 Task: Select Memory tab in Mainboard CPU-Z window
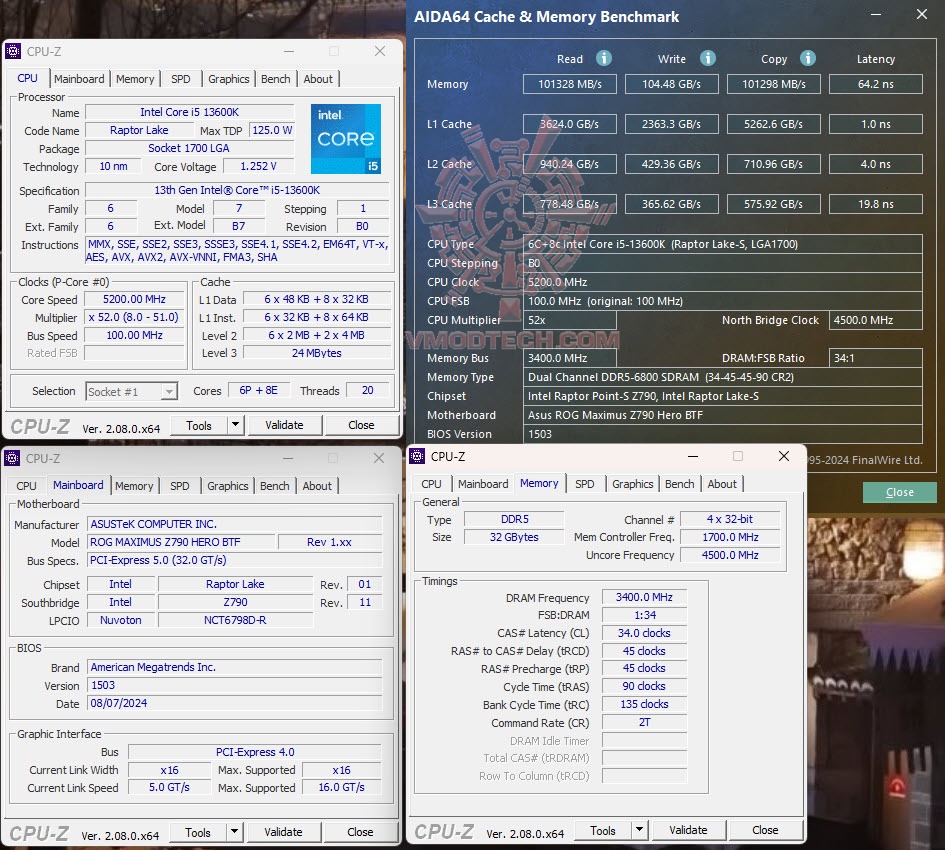click(x=134, y=486)
